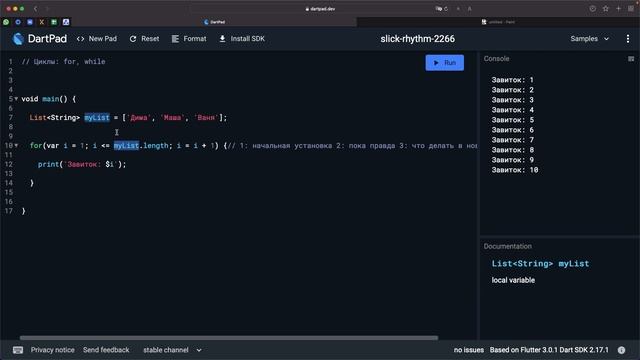Viewport: 640px width, 360px height.
Task: Open the blue-white pinned tab icon
Action: click(66, 22)
